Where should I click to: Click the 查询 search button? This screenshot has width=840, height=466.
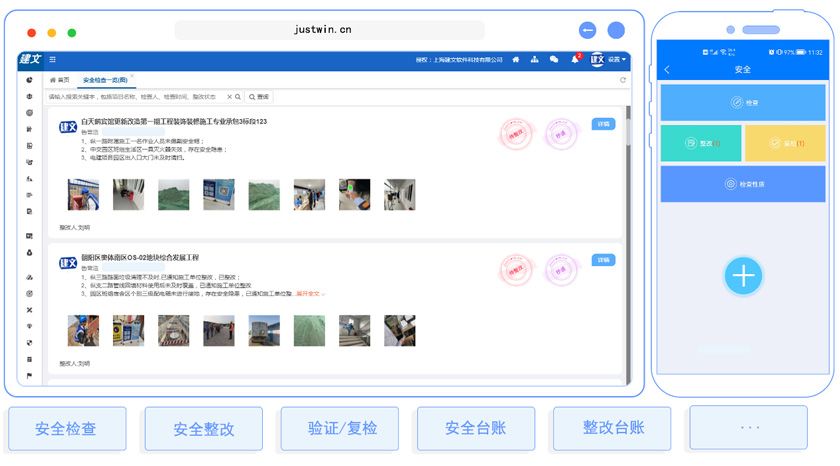259,97
